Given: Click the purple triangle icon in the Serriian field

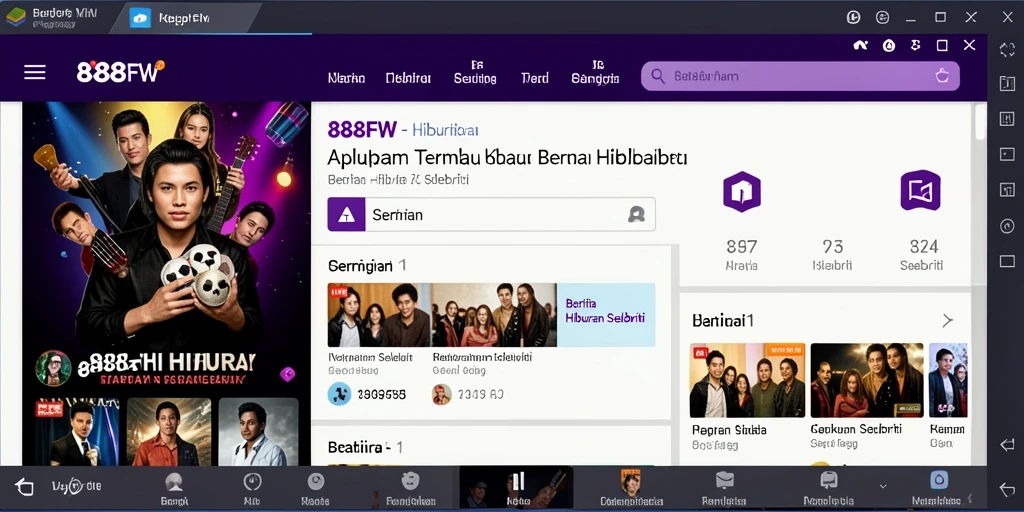Looking at the screenshot, I should (x=346, y=214).
